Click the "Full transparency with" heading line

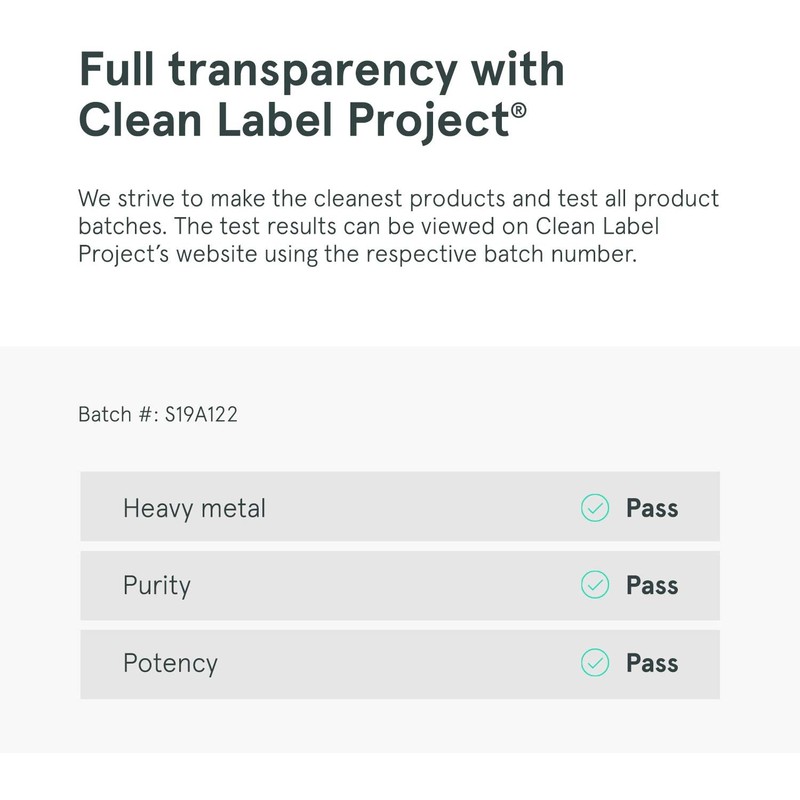click(321, 70)
